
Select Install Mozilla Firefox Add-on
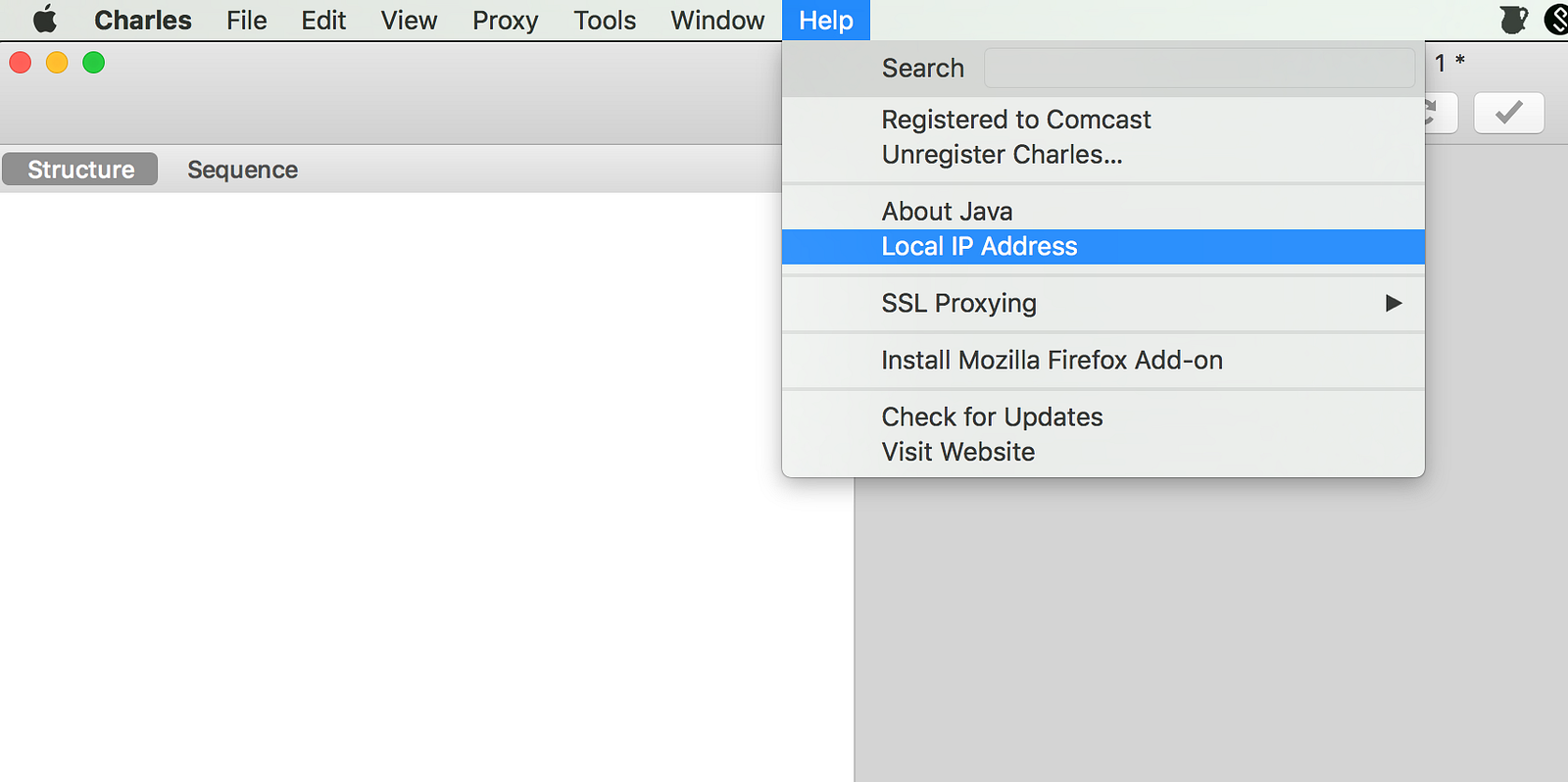[x=1052, y=361]
